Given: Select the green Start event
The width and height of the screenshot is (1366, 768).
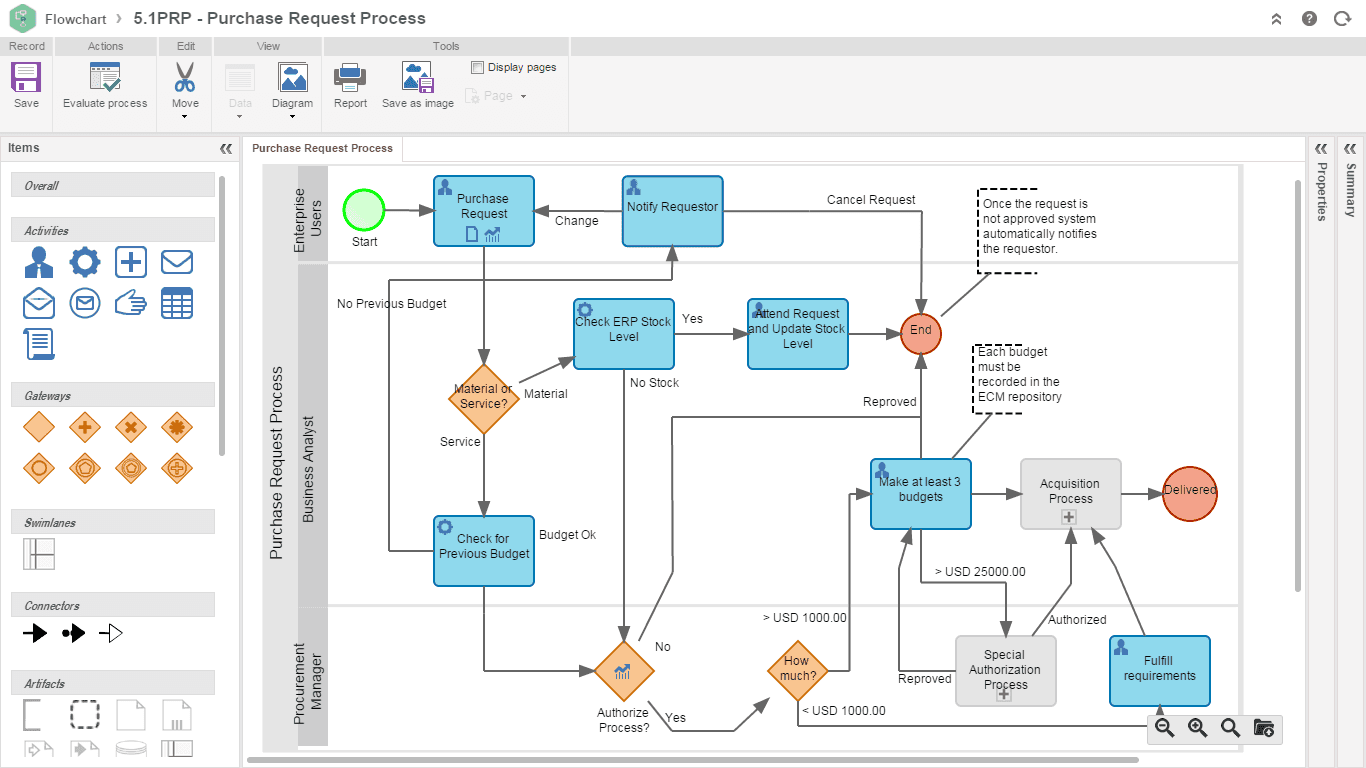Looking at the screenshot, I should 364,210.
